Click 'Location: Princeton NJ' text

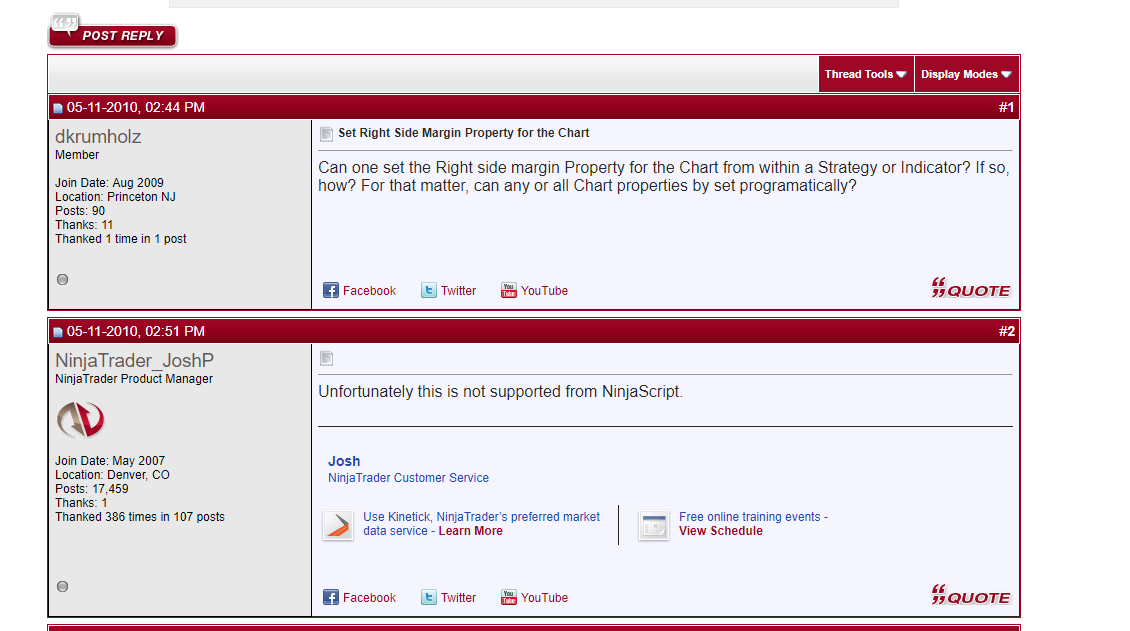click(x=115, y=197)
